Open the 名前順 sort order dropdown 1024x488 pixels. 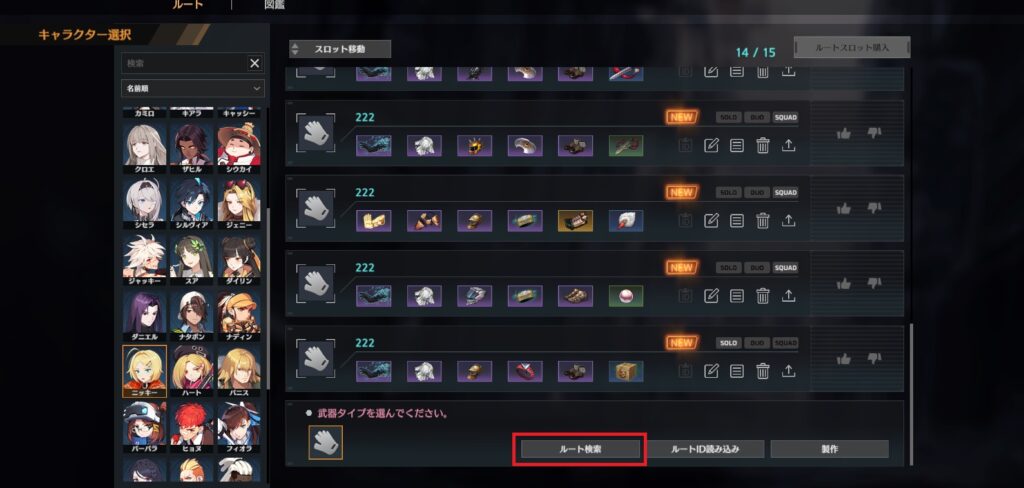[x=193, y=88]
